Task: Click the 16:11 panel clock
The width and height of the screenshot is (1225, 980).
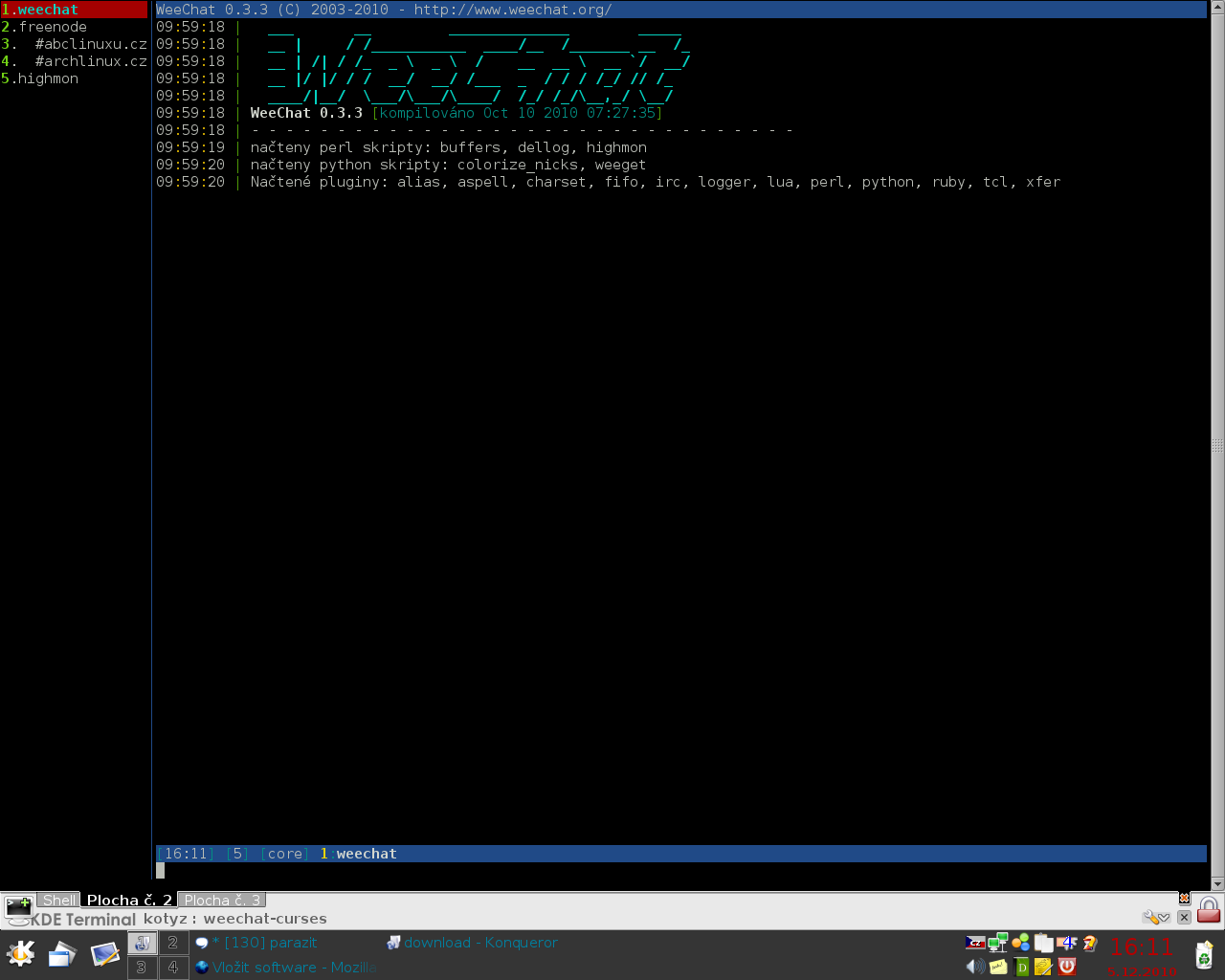Action: [1141, 947]
